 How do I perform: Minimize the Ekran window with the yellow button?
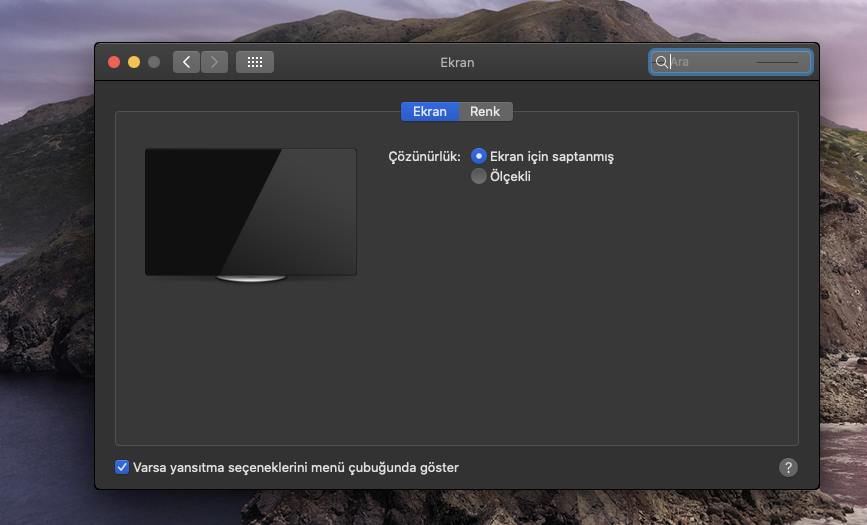(x=134, y=62)
